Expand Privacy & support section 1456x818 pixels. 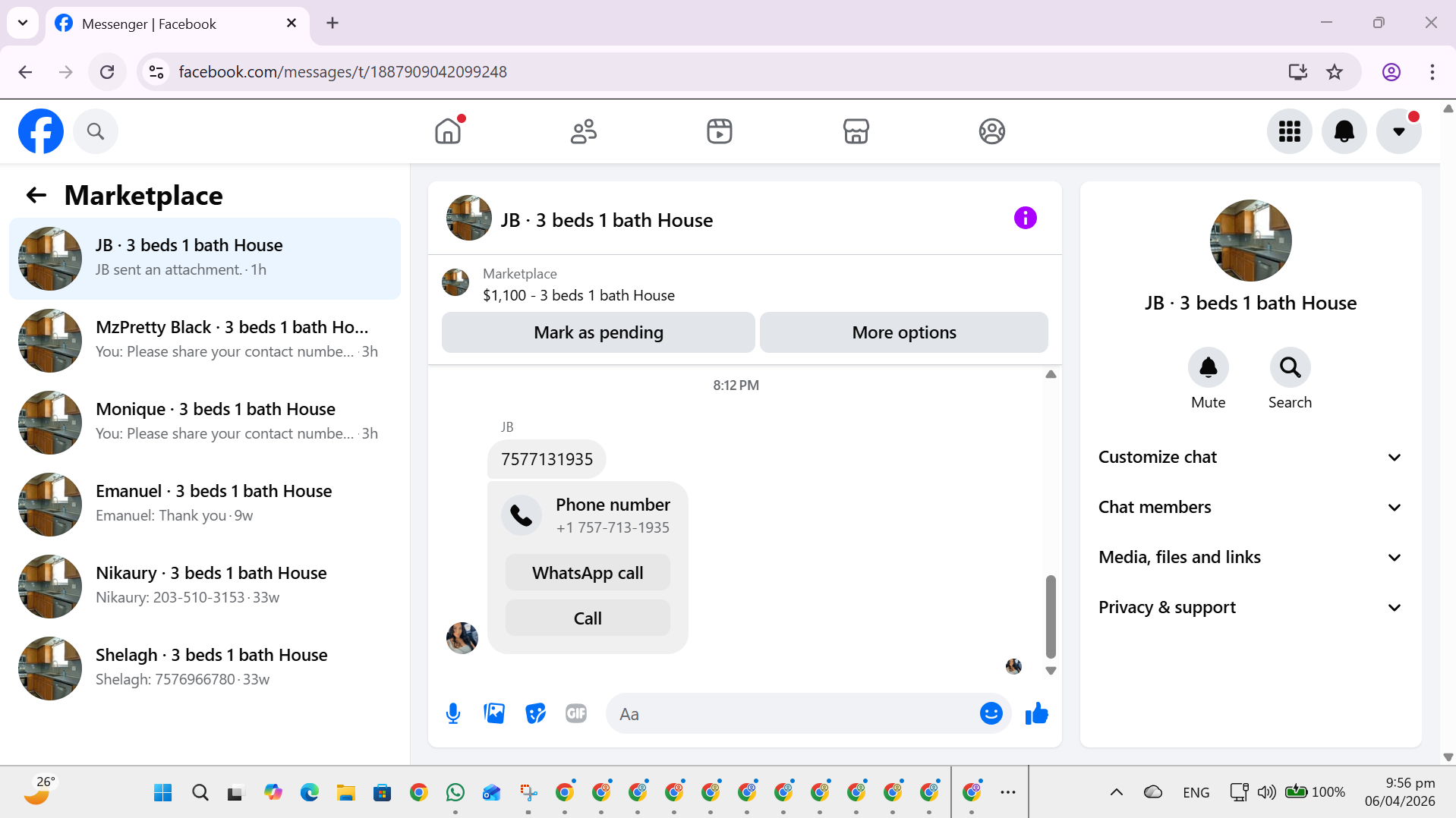pyautogui.click(x=1250, y=608)
